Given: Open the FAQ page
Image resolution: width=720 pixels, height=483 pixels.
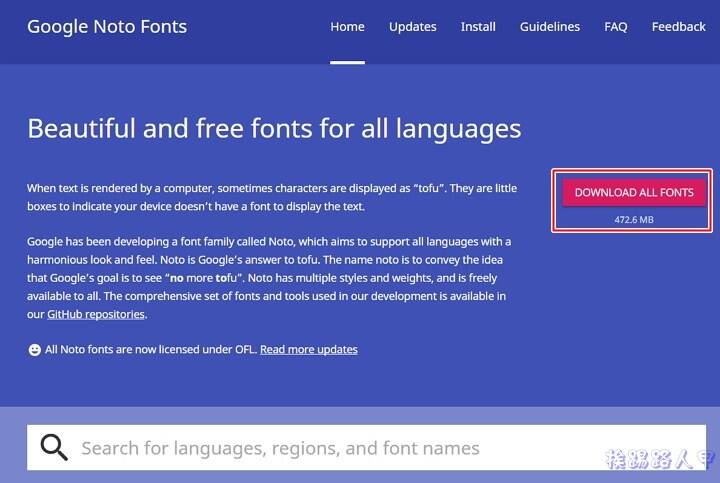Looking at the screenshot, I should click(615, 27).
